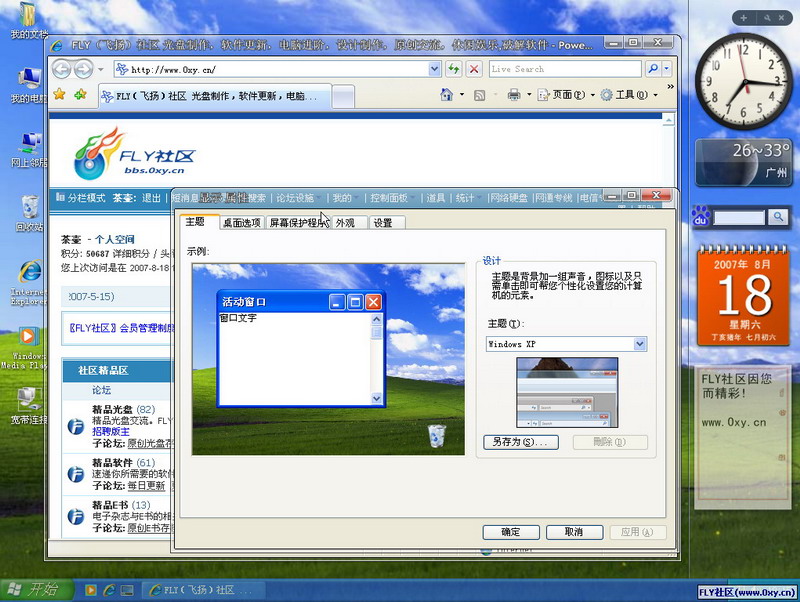Click the sidebar magnifier icon
This screenshot has width=800, height=602.
point(767,18)
